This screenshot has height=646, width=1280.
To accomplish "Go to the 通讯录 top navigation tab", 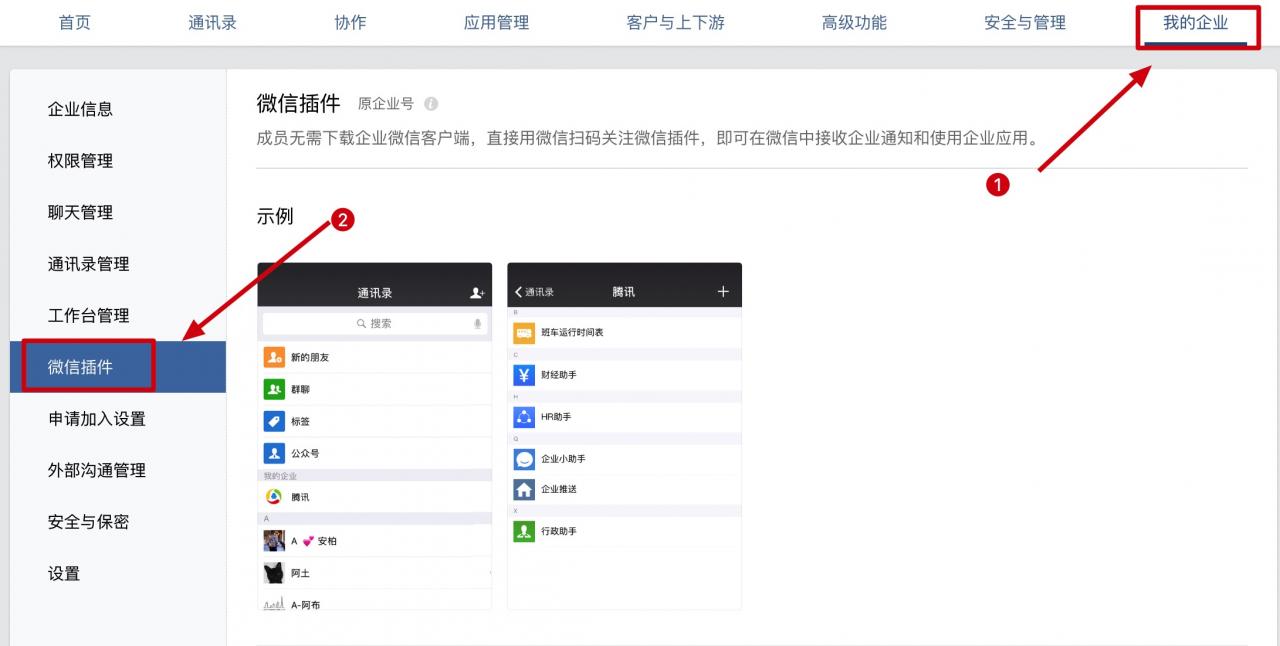I will tap(212, 22).
